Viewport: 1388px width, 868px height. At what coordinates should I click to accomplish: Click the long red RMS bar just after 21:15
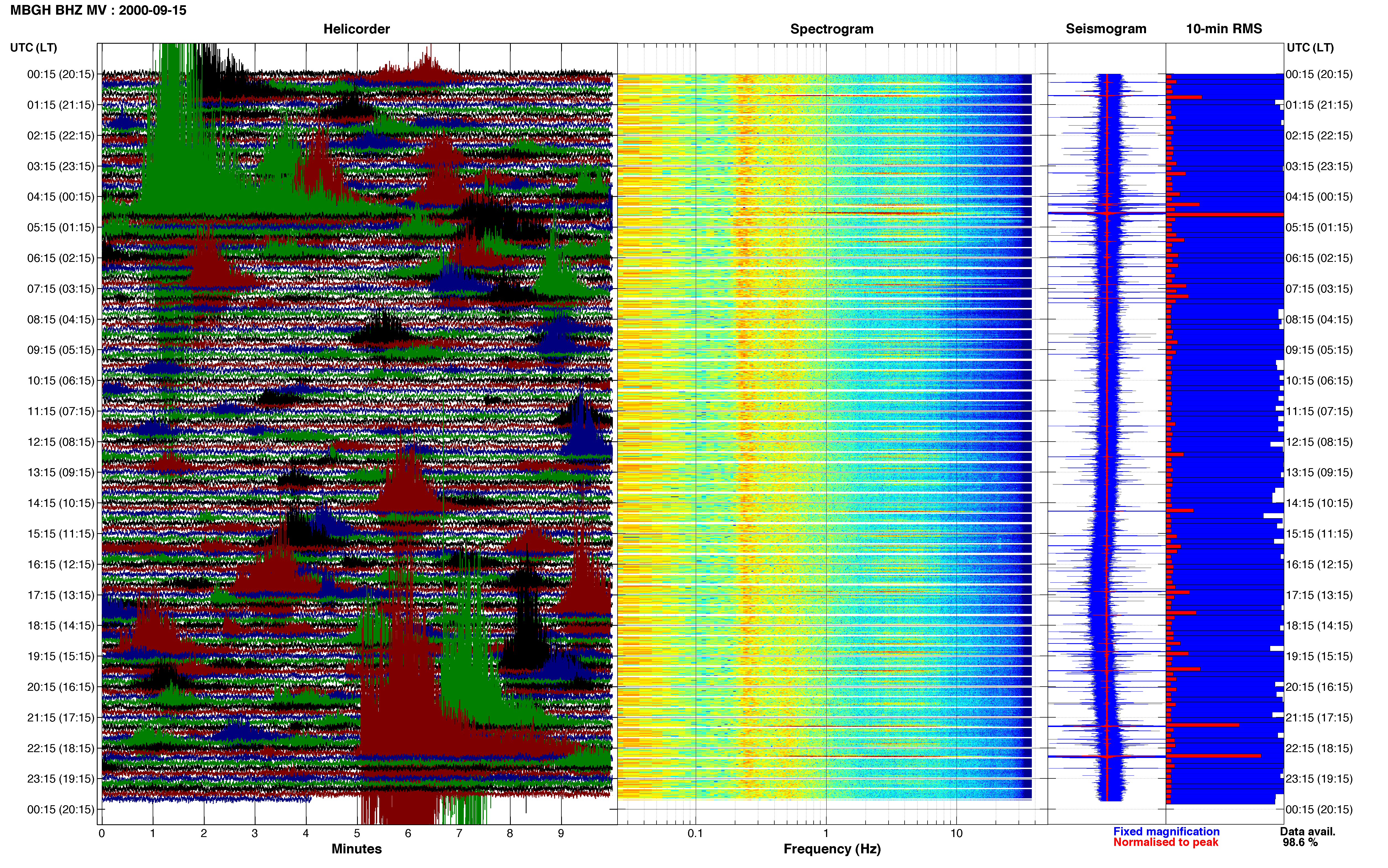[1203, 725]
